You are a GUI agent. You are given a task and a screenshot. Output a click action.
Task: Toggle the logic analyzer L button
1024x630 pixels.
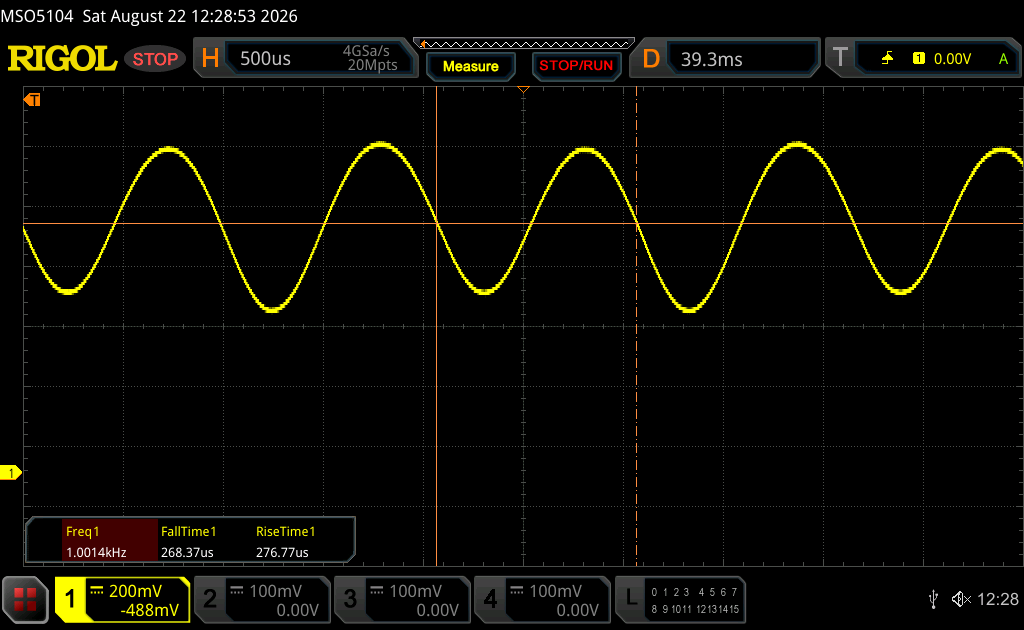coord(631,597)
